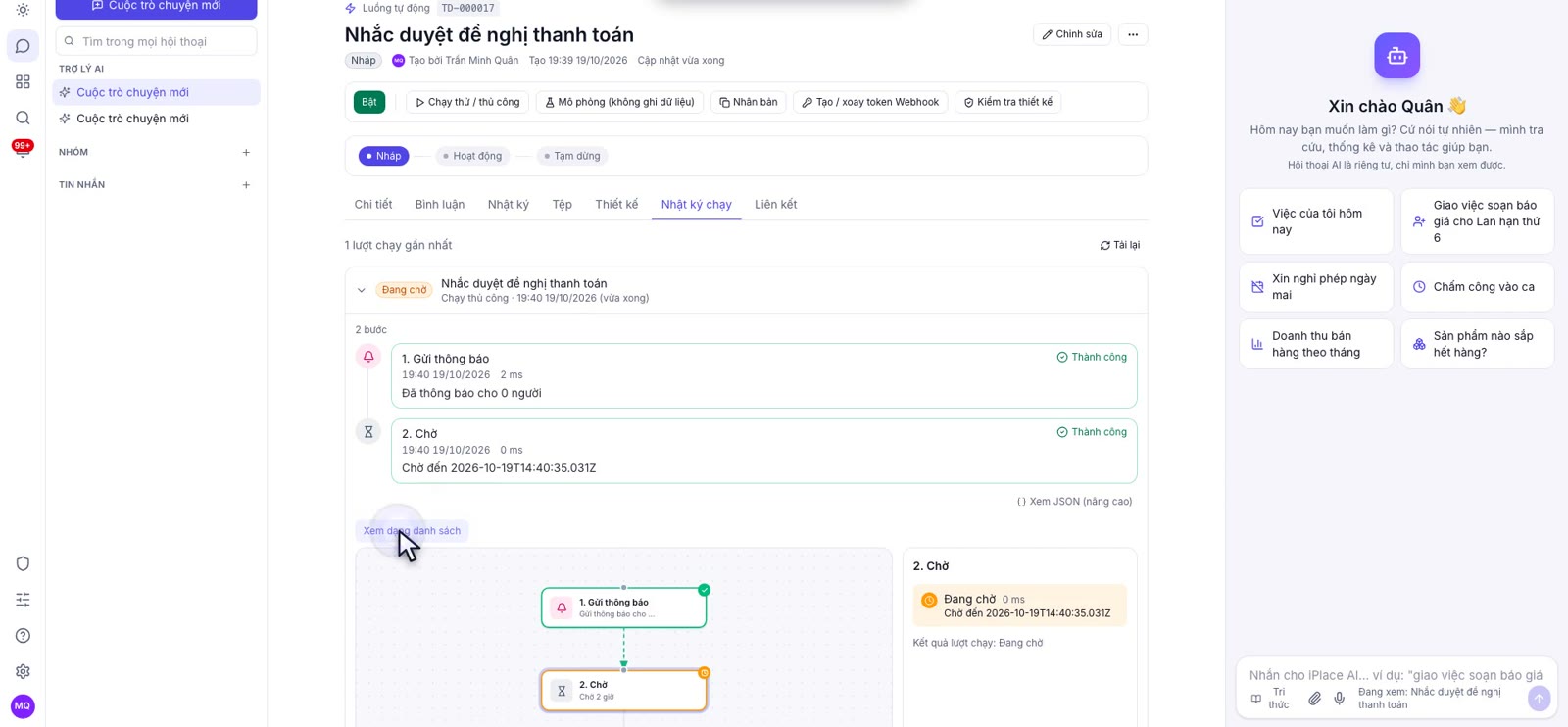Click the Nhân bản button

pos(749,102)
